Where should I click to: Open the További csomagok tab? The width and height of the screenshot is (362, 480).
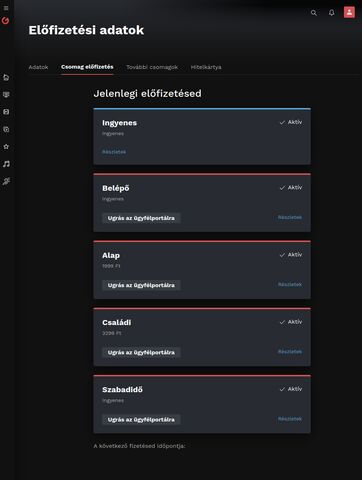152,67
